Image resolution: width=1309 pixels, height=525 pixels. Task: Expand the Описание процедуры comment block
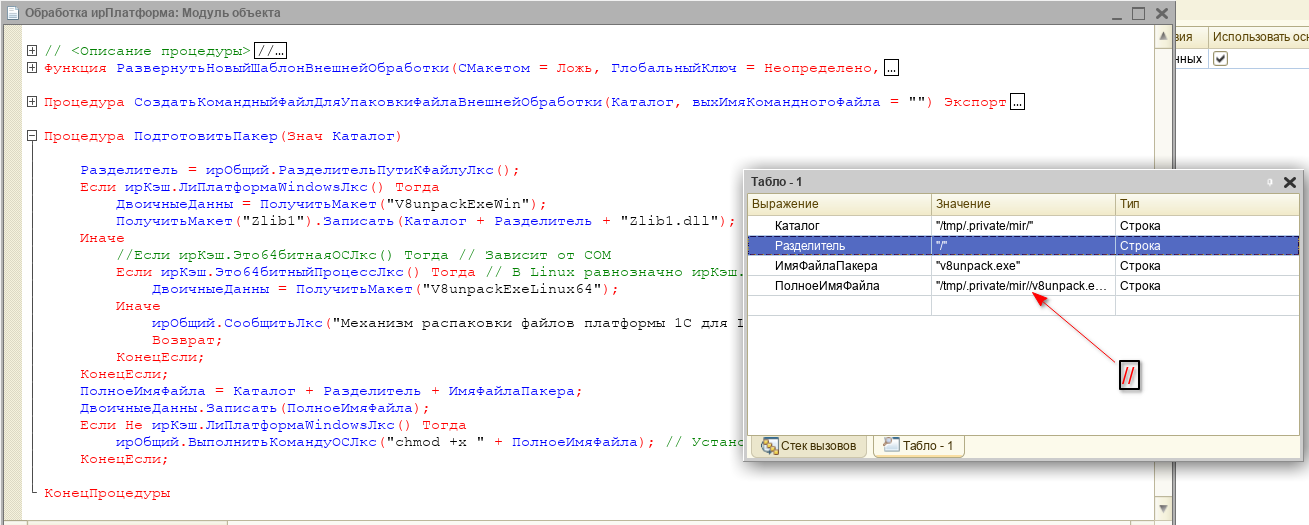(x=32, y=51)
